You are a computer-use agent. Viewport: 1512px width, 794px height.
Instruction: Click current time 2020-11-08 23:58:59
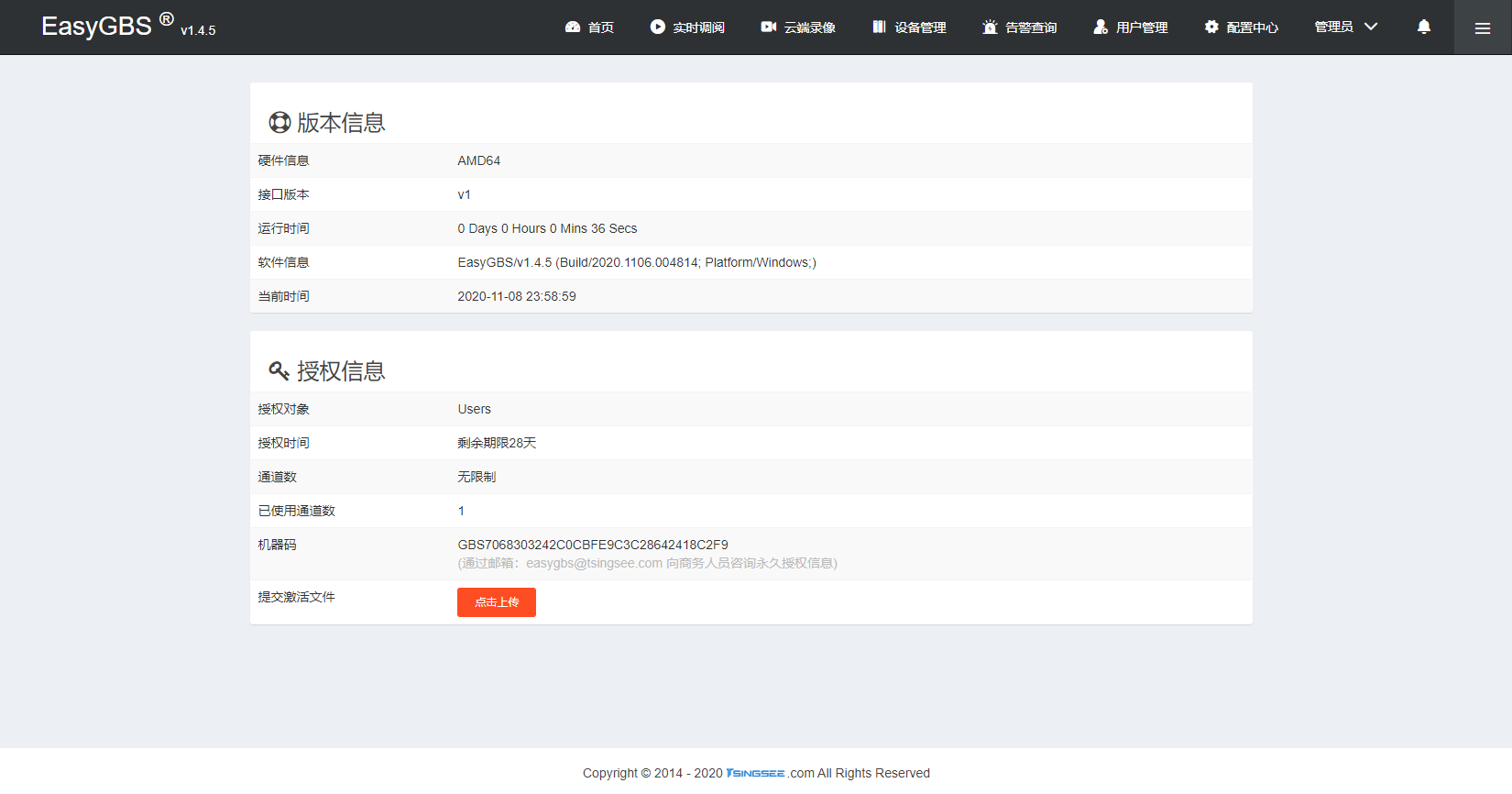(517, 296)
